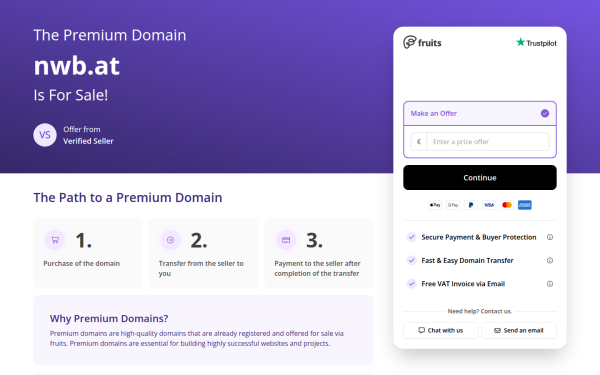Click the fruits logo icon
This screenshot has height=375, width=600.
pyautogui.click(x=409, y=42)
